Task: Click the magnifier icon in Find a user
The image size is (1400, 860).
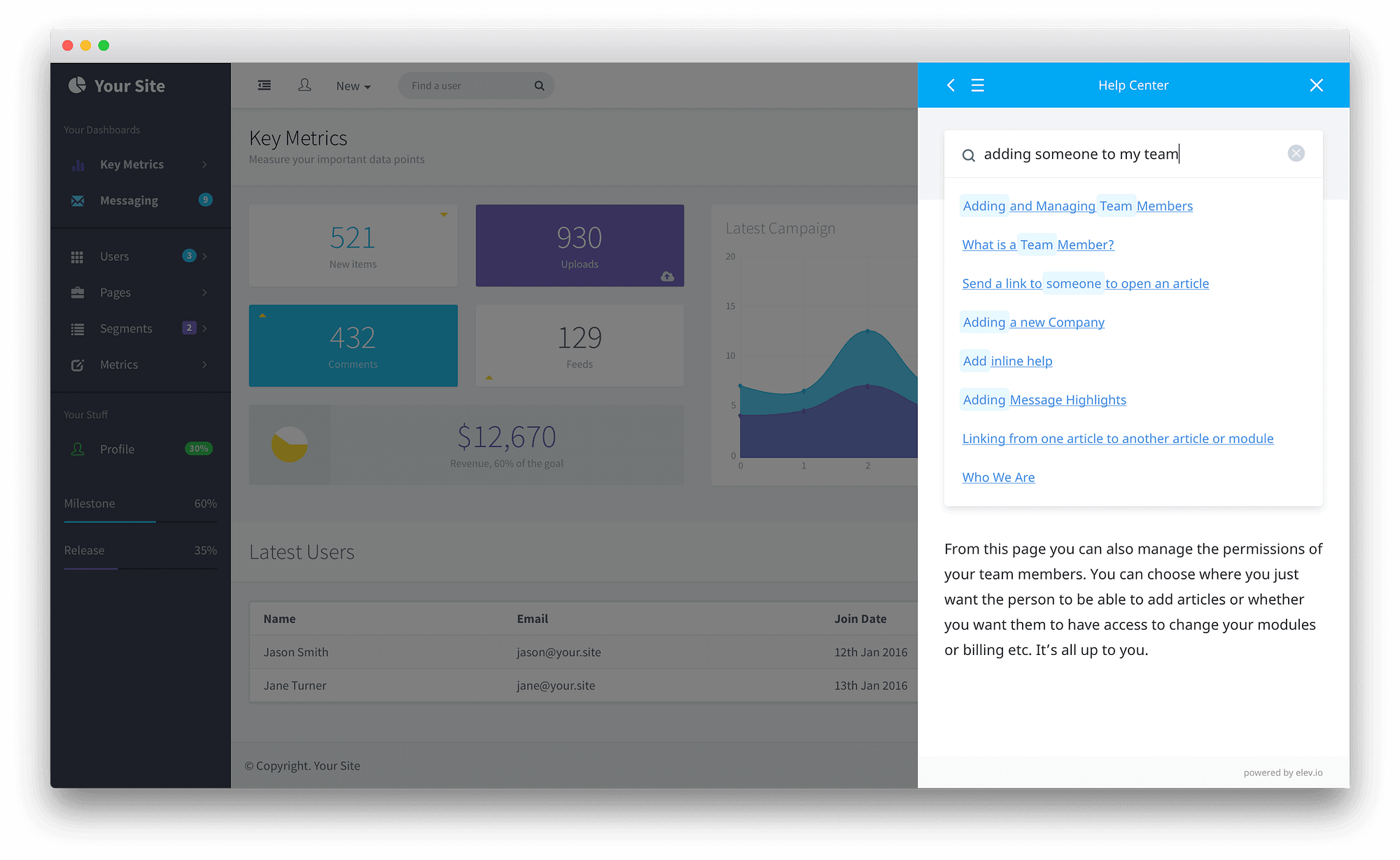Action: point(539,85)
